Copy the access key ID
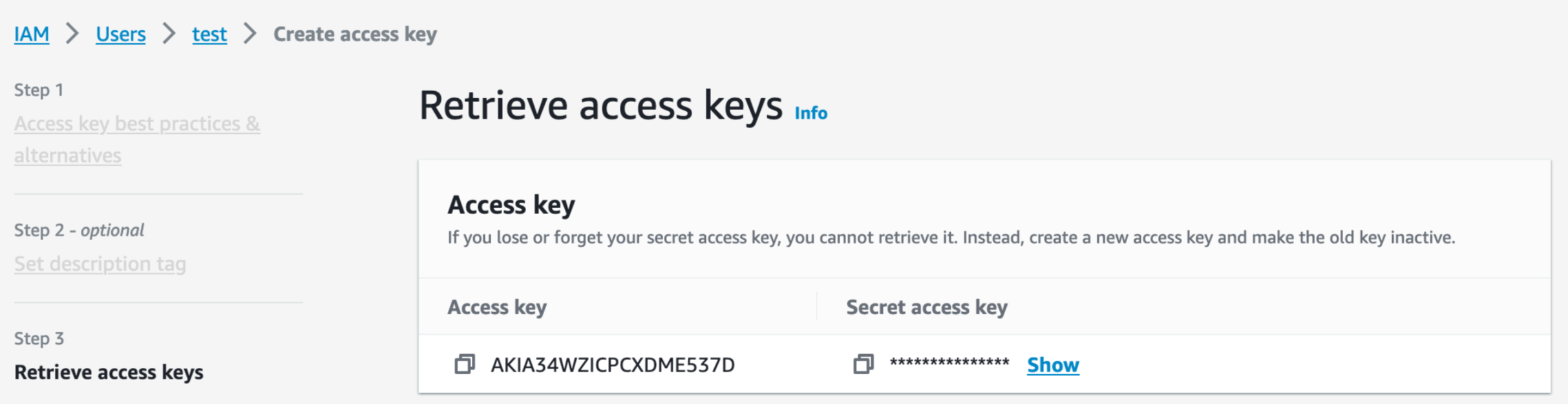The width and height of the screenshot is (1568, 404). point(464,365)
